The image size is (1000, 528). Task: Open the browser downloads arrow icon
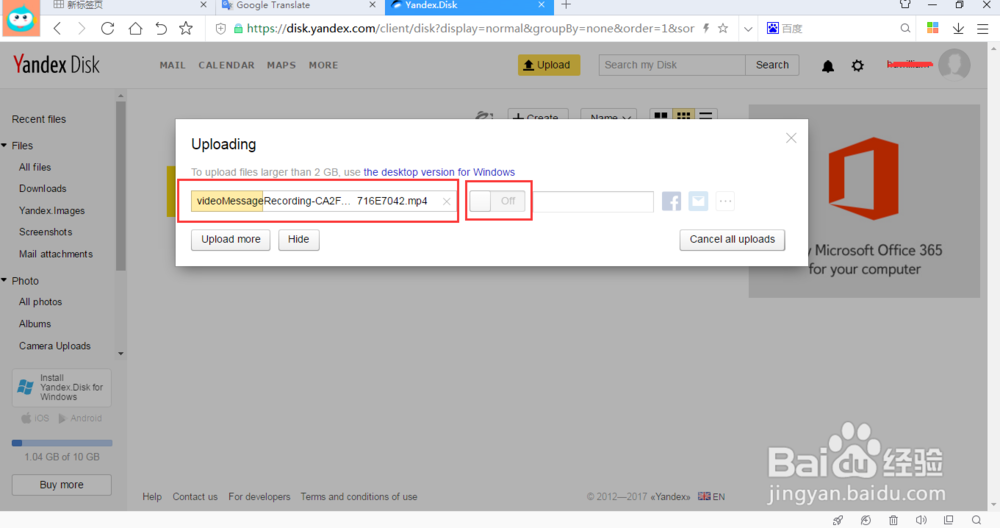point(958,29)
